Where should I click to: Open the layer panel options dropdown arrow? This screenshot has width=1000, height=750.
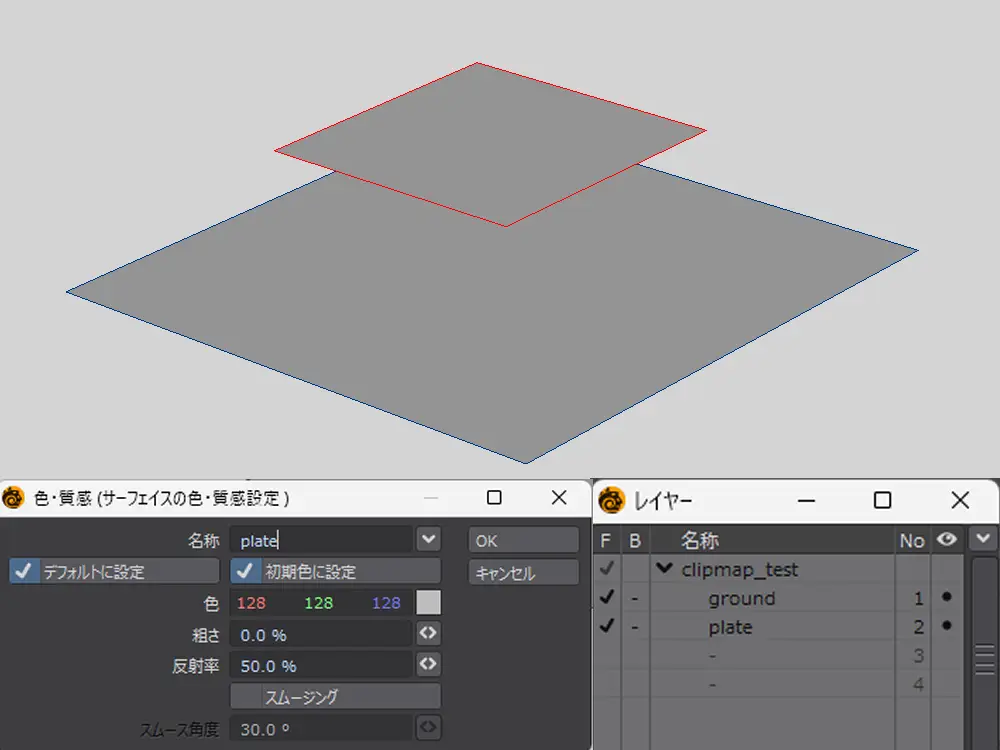[x=983, y=540]
